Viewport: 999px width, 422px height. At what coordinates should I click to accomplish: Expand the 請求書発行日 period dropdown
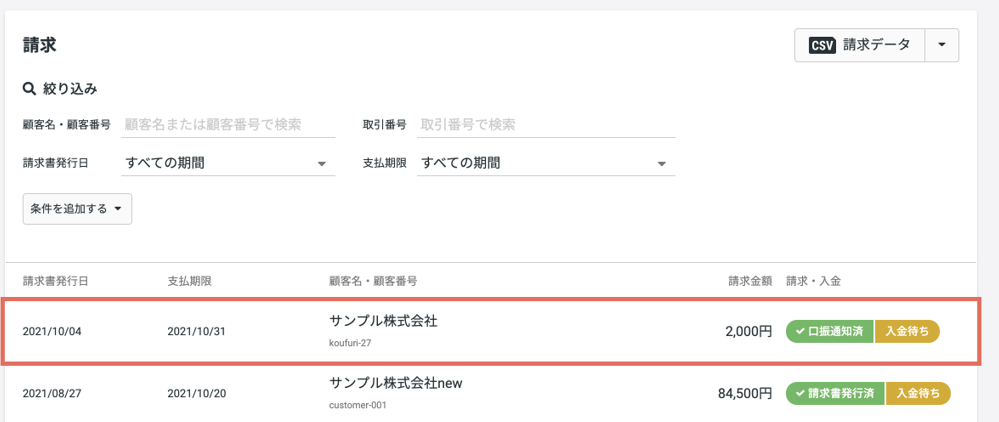[x=227, y=163]
